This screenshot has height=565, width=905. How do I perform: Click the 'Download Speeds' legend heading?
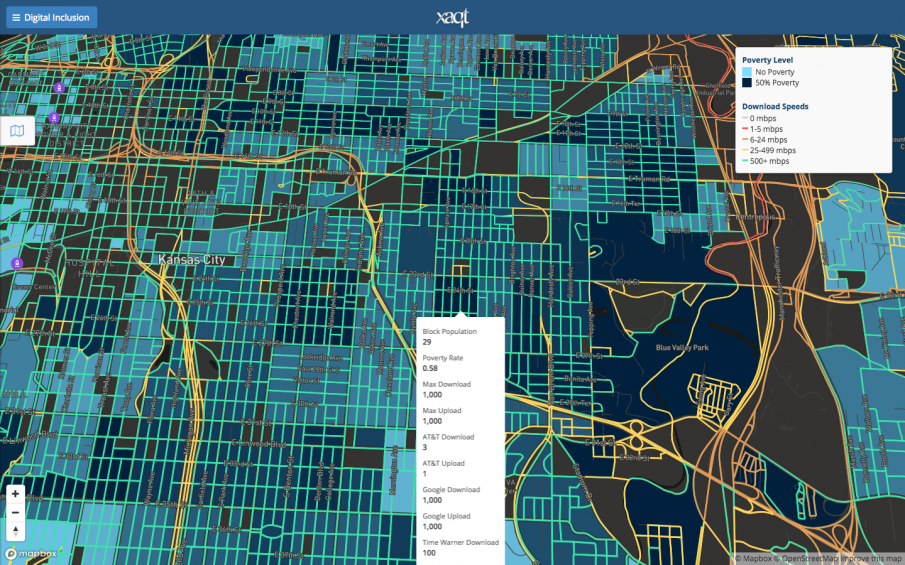775,107
